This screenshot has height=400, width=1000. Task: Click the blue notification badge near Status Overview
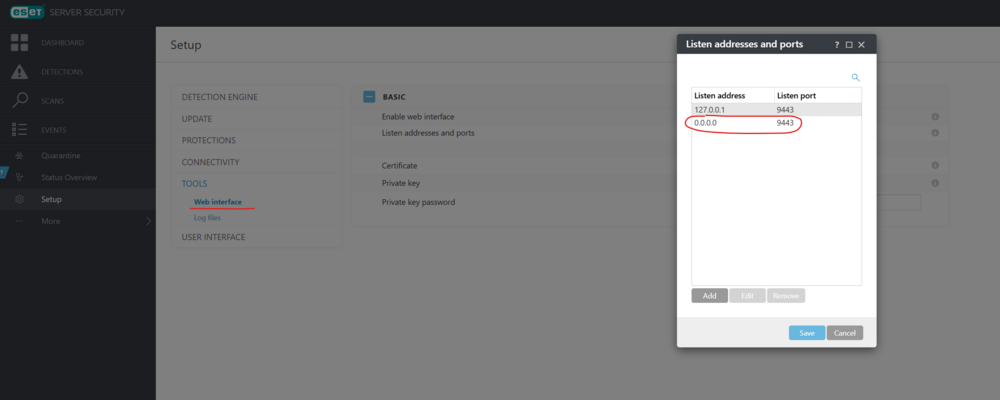[x=3, y=173]
